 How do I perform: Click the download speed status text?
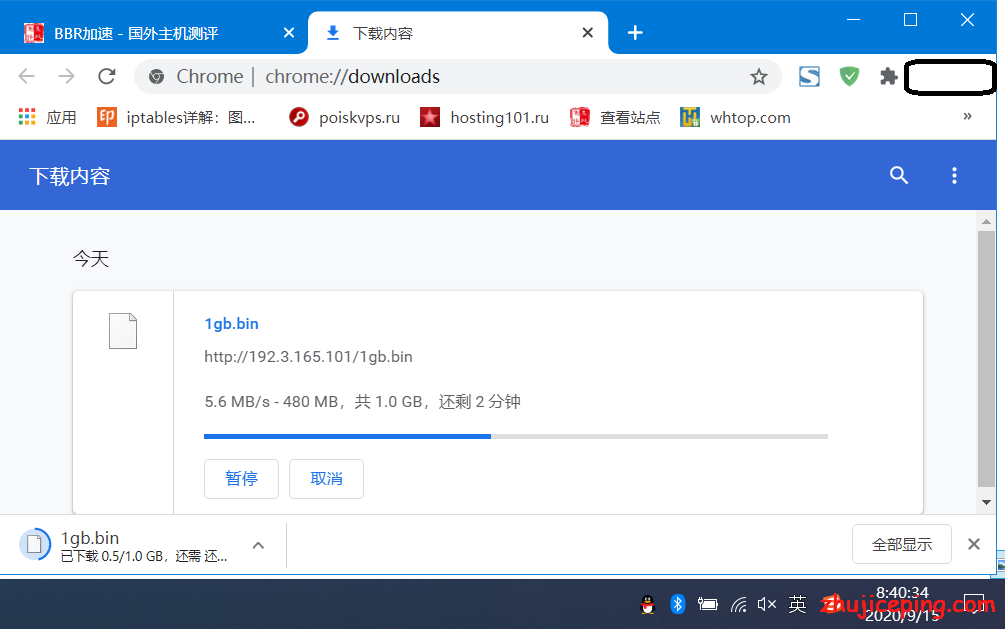click(x=362, y=402)
